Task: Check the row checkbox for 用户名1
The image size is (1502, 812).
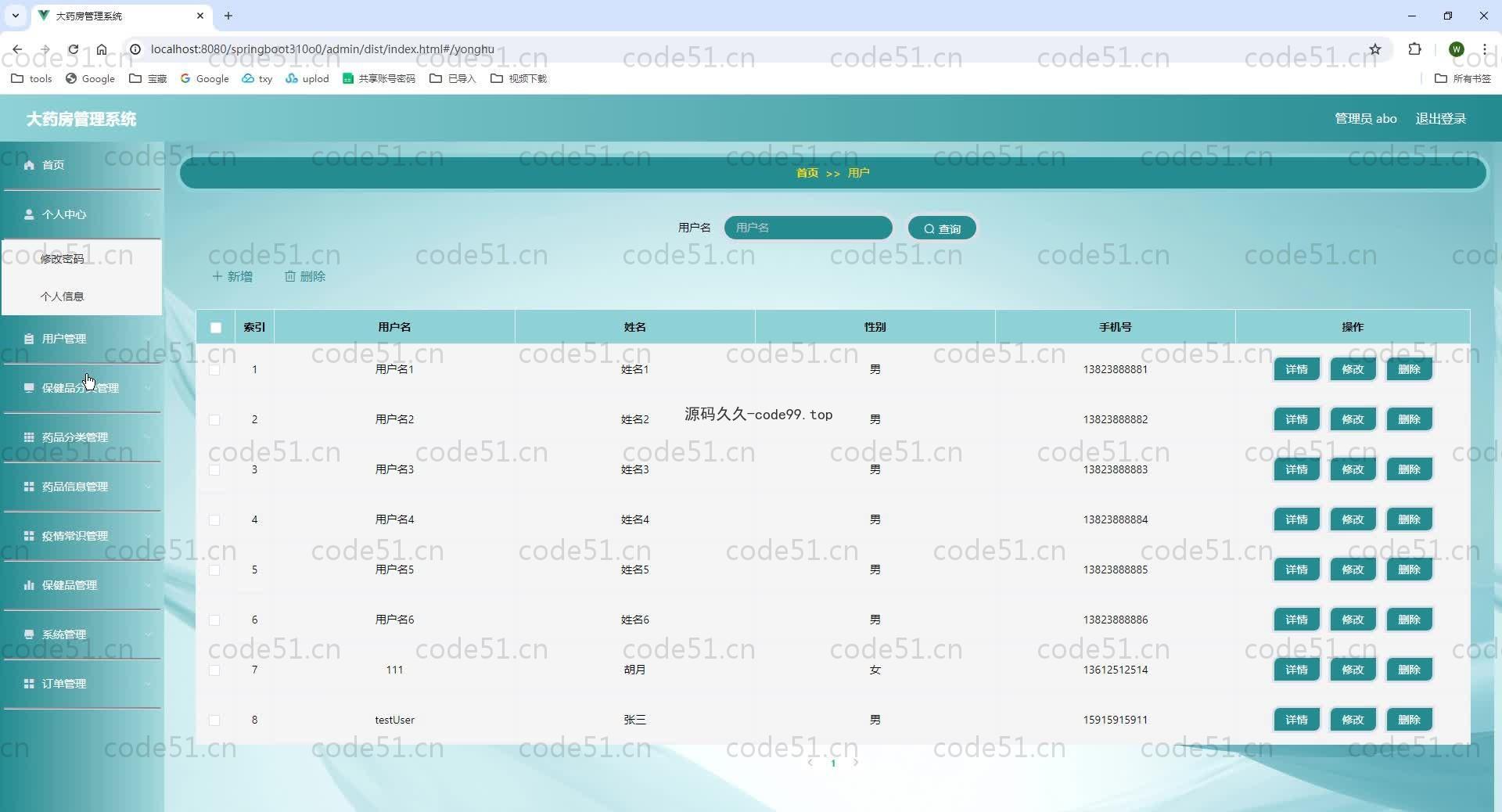Action: click(x=214, y=370)
